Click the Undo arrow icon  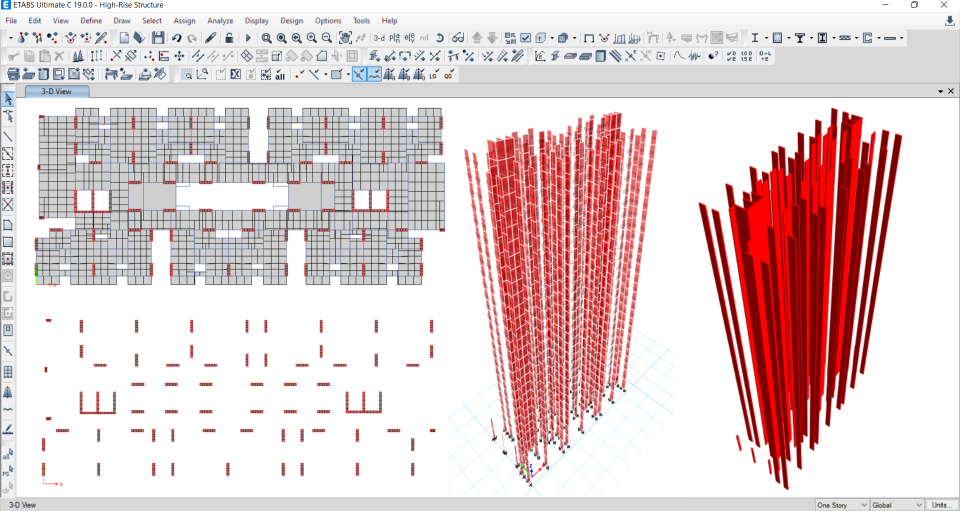(x=176, y=38)
